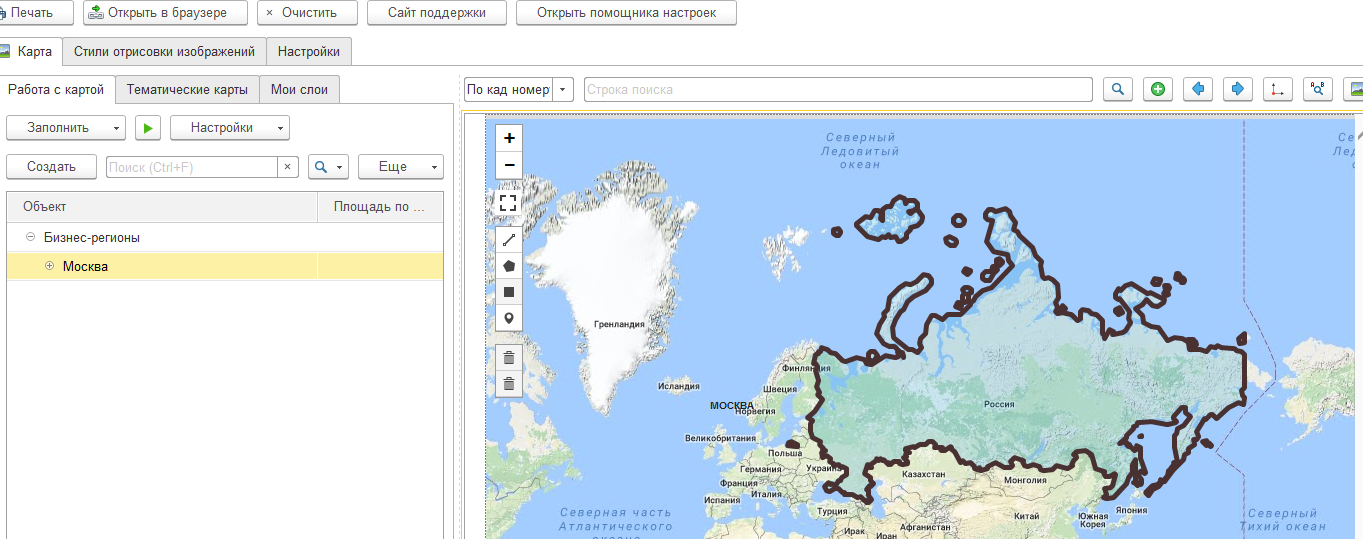The height and width of the screenshot is (539, 1363).
Task: Select the place marker tool
Action: pyautogui.click(x=509, y=318)
